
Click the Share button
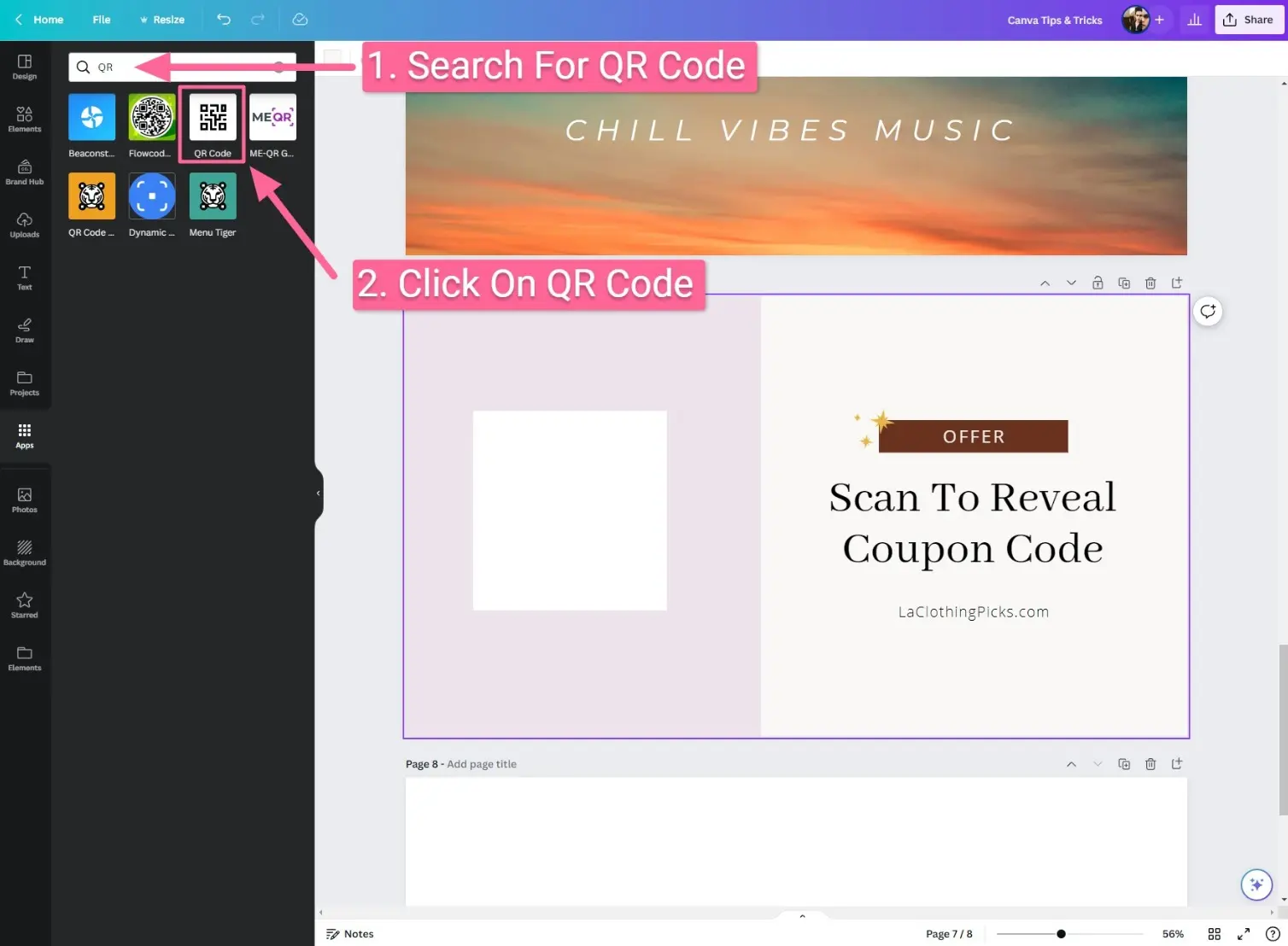tap(1250, 20)
